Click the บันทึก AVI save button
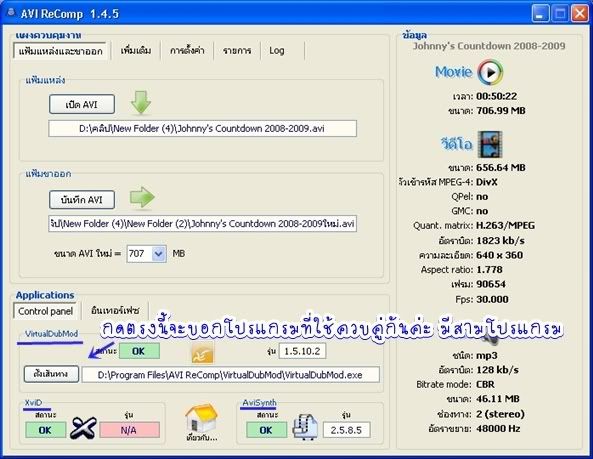 coord(82,200)
